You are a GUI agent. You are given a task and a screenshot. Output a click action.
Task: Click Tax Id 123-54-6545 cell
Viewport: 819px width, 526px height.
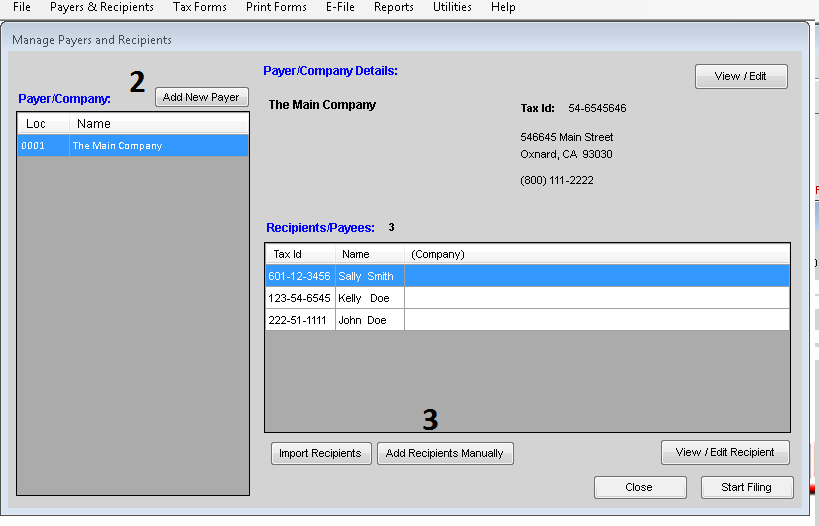point(300,298)
